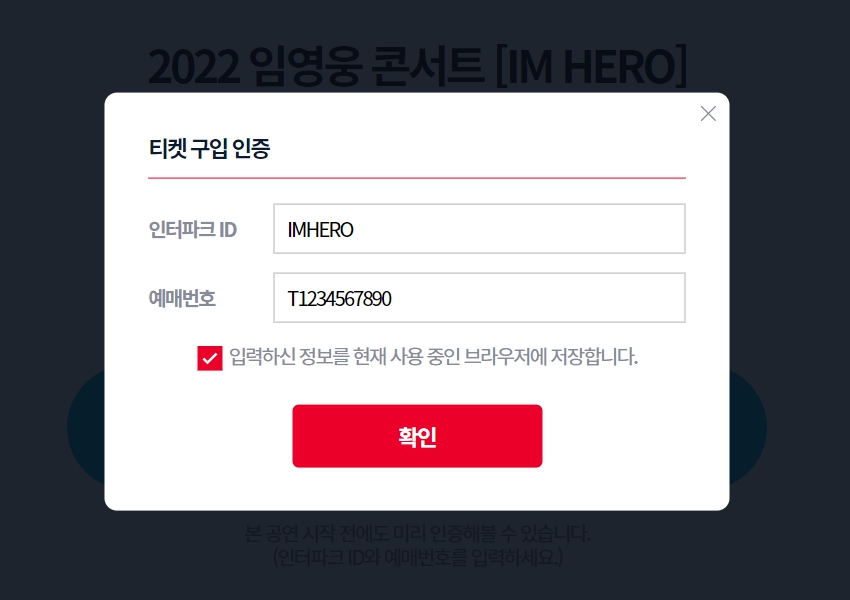Close the 티켓 구입 인증 dialog
The height and width of the screenshot is (600, 850).
(708, 114)
